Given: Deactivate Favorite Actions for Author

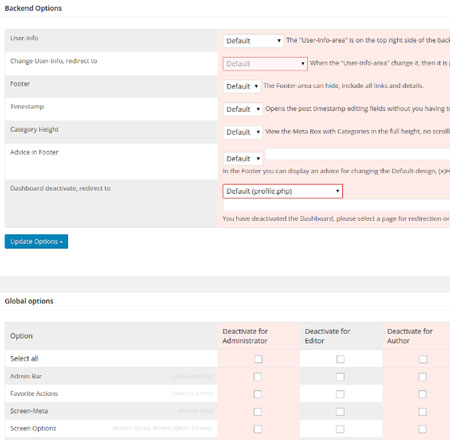Looking at the screenshot, I should click(422, 394).
